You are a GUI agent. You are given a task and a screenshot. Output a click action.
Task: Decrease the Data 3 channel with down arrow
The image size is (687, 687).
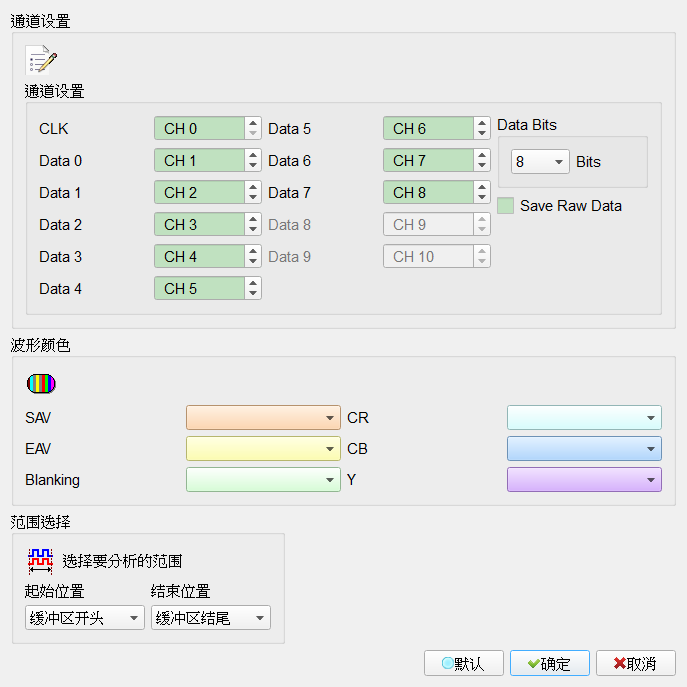[x=253, y=262]
